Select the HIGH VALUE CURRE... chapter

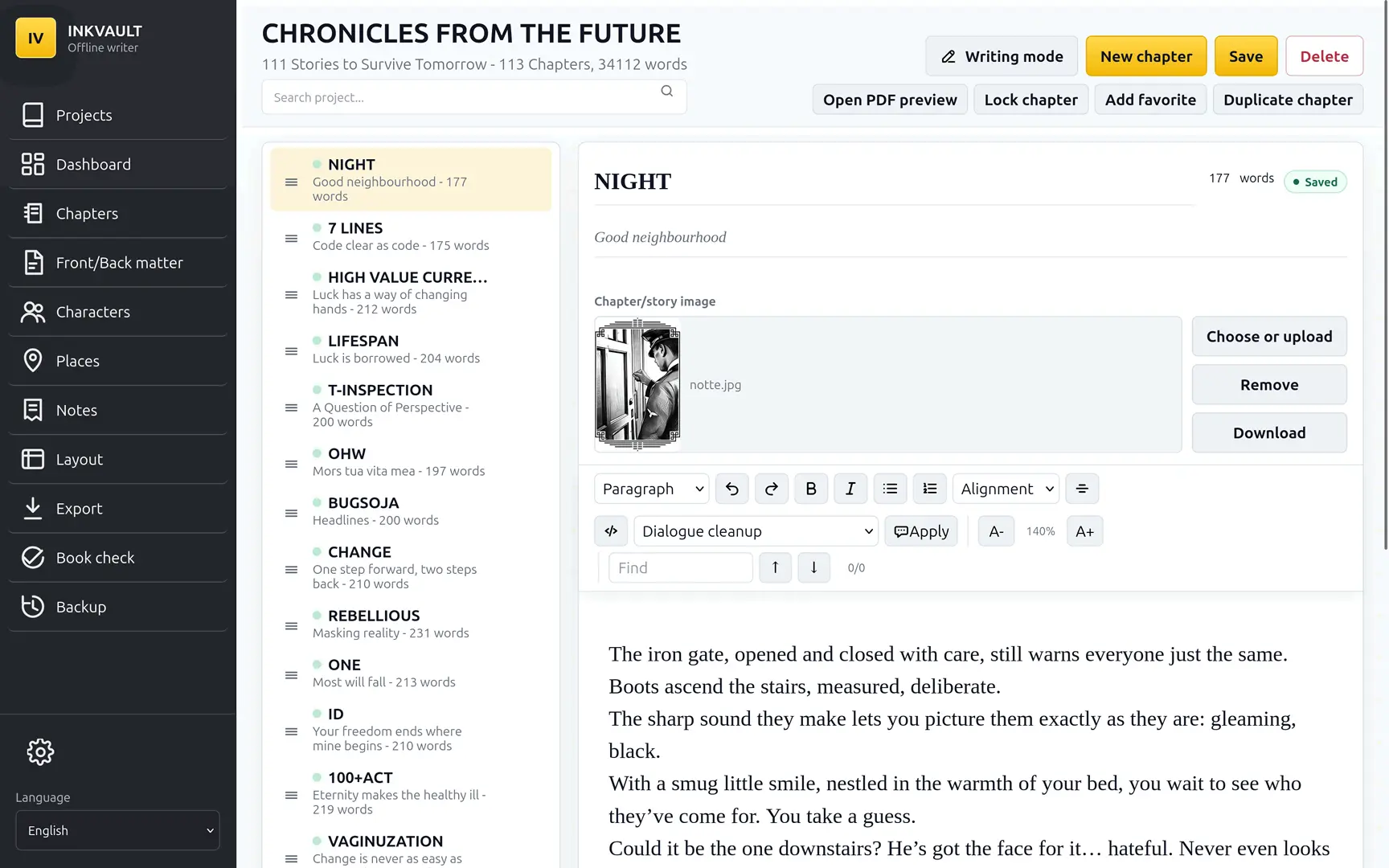coord(411,293)
